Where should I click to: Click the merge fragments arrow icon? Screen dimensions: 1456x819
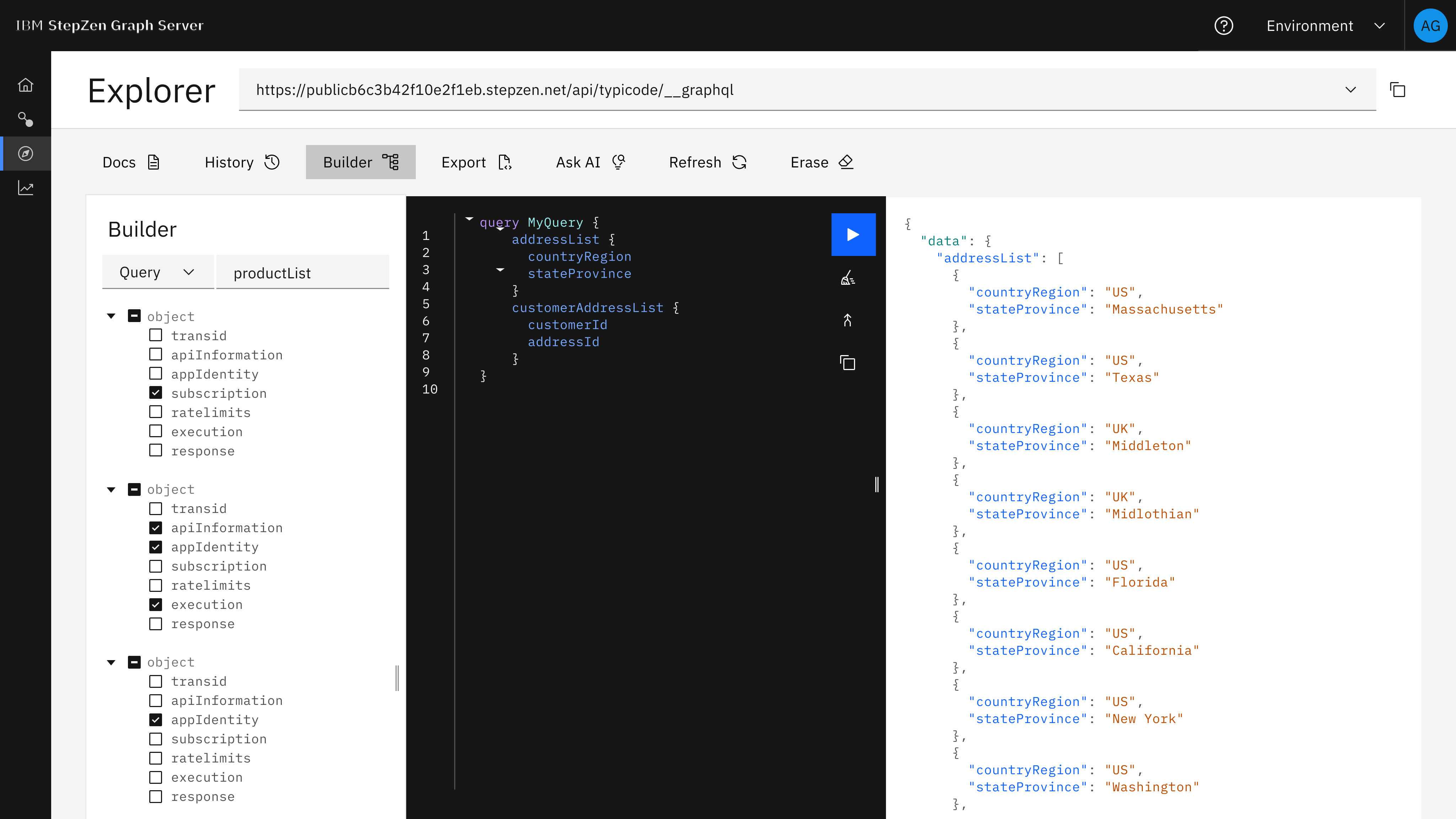[847, 321]
